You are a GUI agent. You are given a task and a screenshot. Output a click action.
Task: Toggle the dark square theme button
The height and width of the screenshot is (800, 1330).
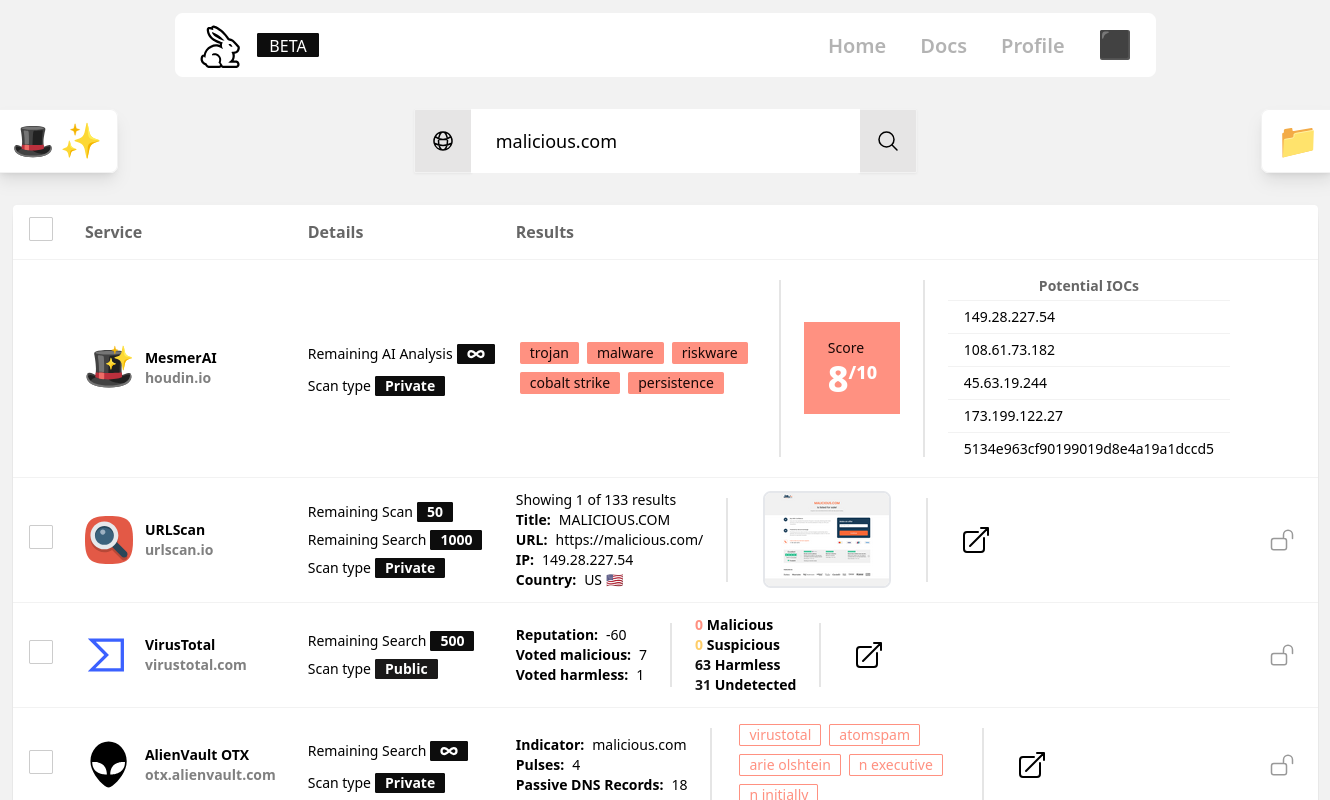click(x=1115, y=45)
